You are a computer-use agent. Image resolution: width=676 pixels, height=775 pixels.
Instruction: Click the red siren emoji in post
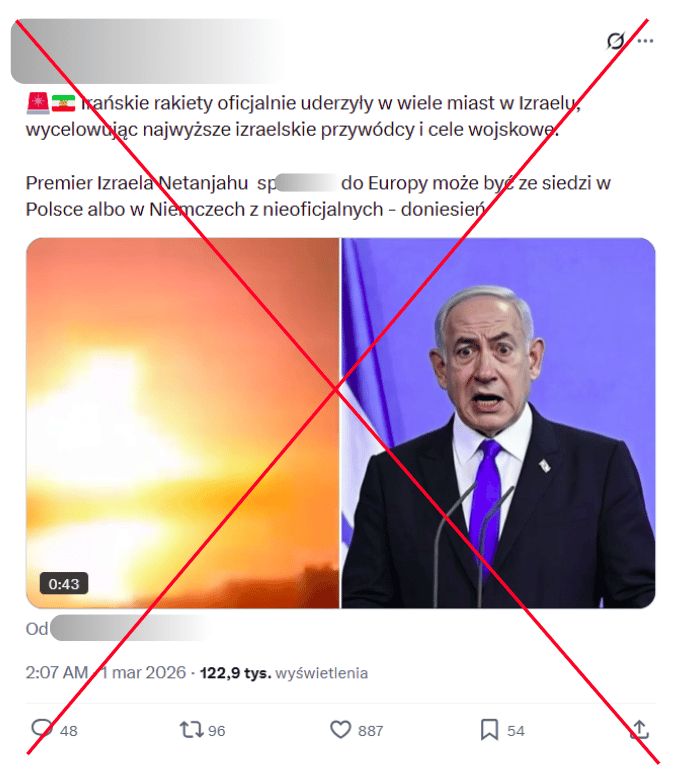tap(38, 103)
